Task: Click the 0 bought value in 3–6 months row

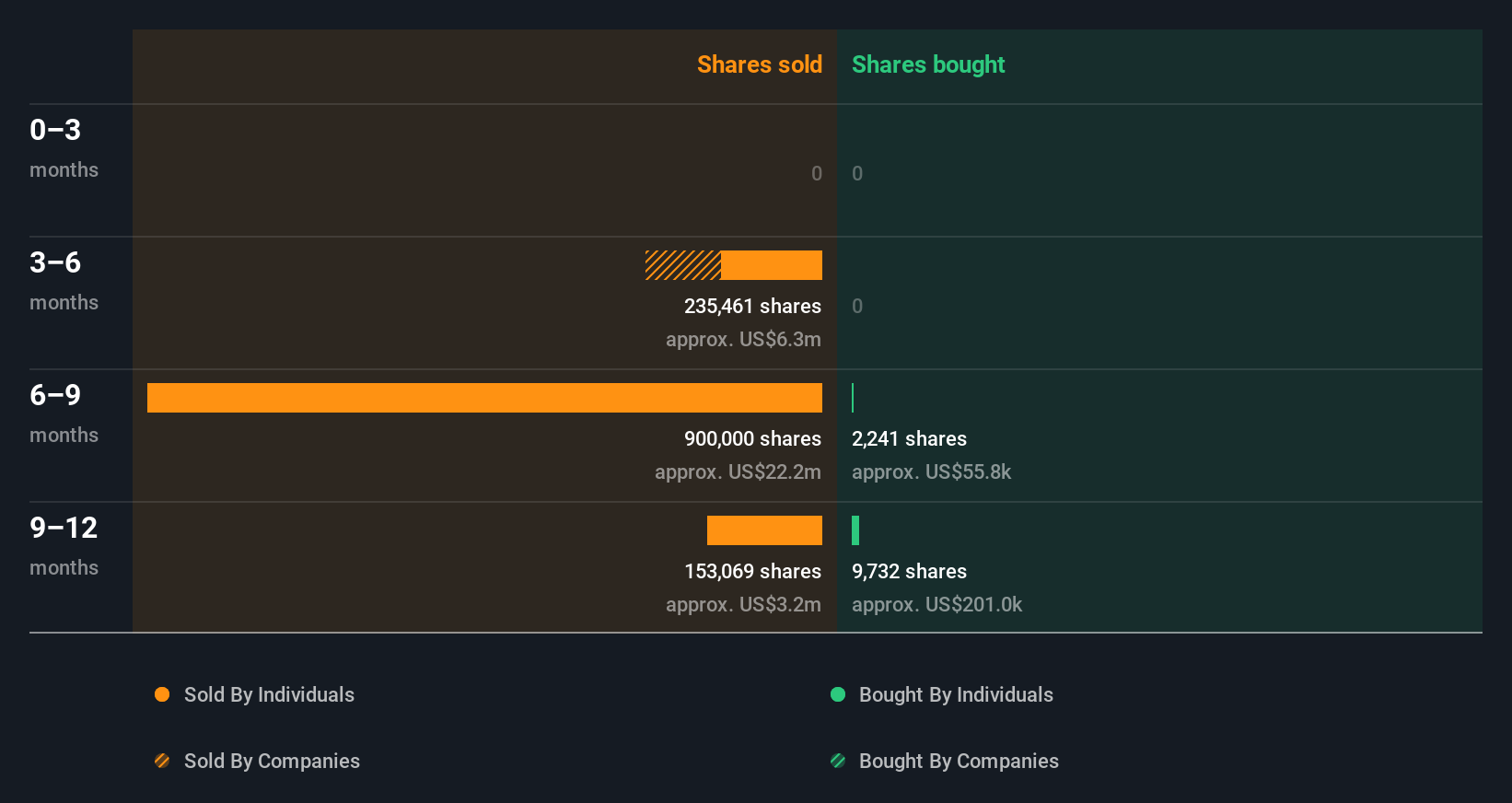Action: [x=857, y=306]
